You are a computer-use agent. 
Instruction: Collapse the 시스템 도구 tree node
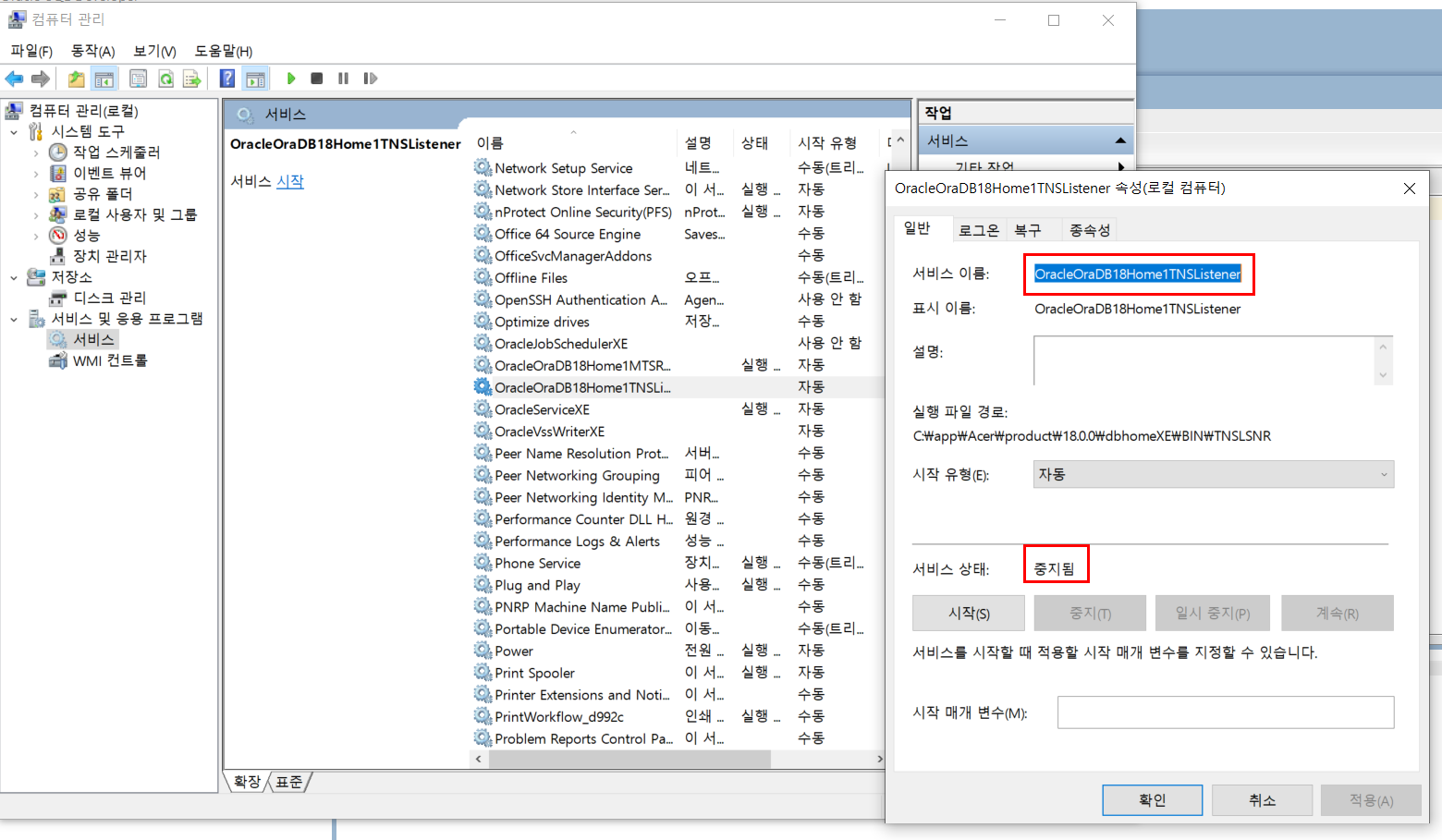[14, 132]
